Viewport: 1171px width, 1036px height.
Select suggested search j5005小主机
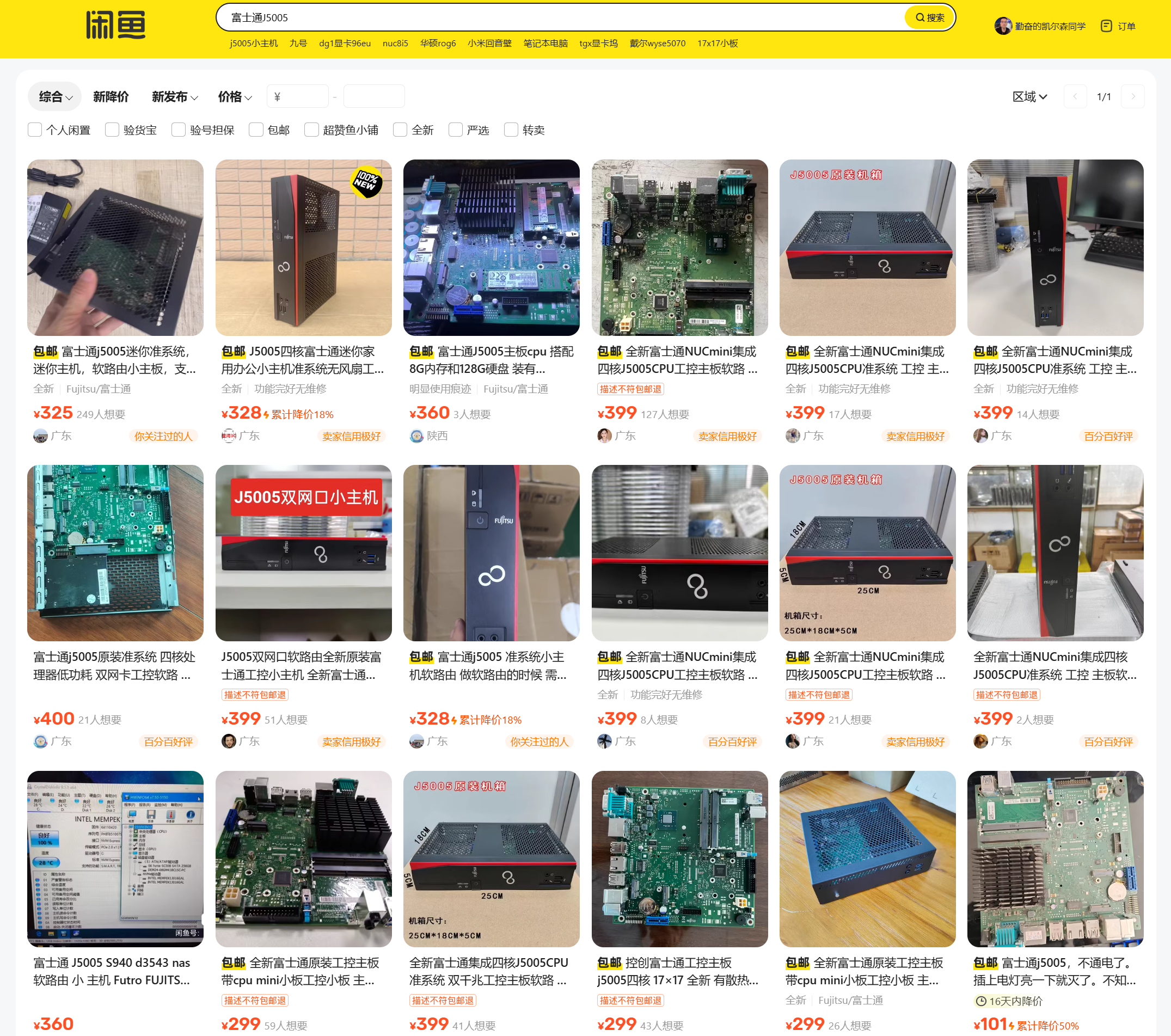253,44
